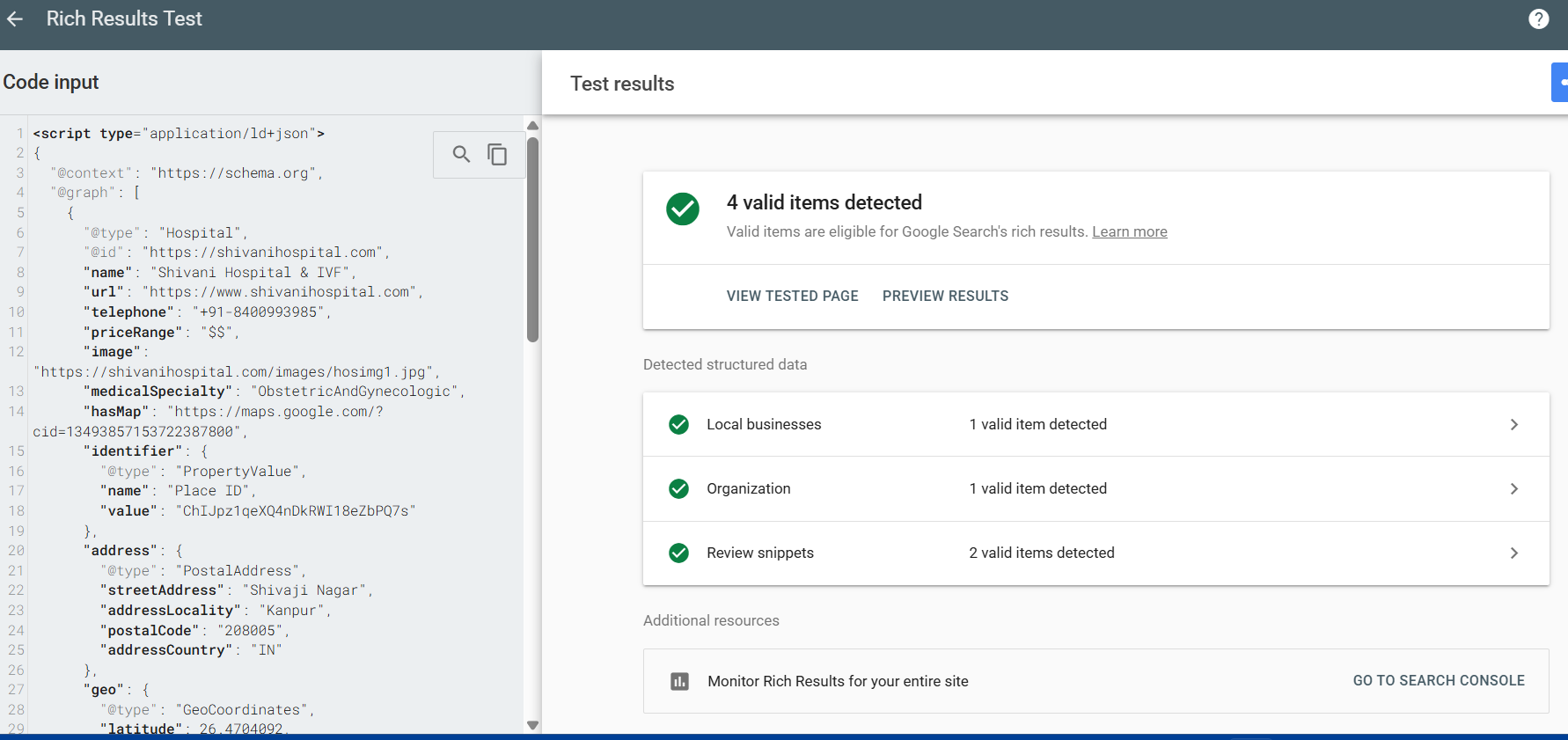This screenshot has height=740, width=1568.
Task: Click the script type application/ld+json line
Action: tap(179, 134)
